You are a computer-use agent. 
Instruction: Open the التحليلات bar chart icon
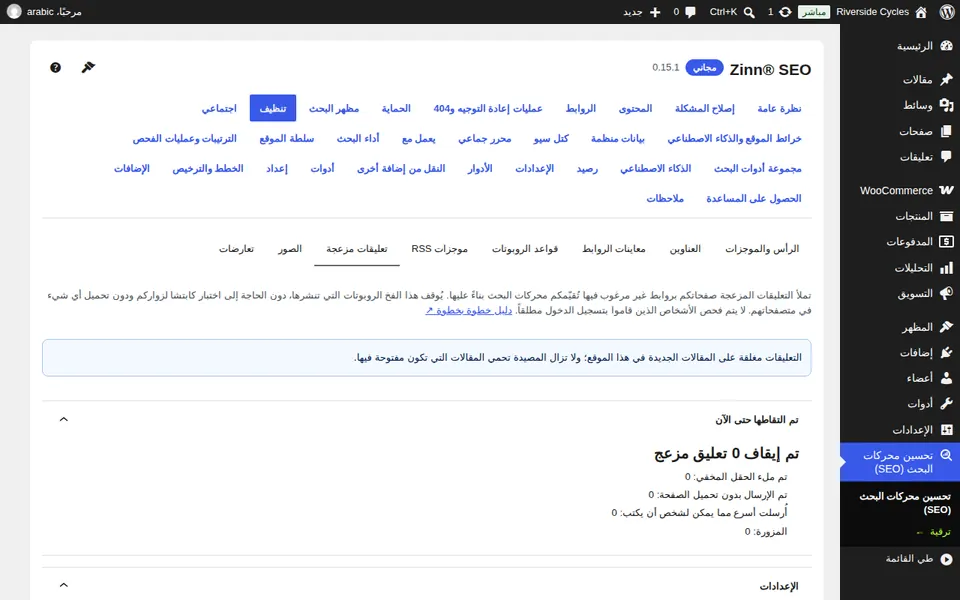[x=947, y=268]
